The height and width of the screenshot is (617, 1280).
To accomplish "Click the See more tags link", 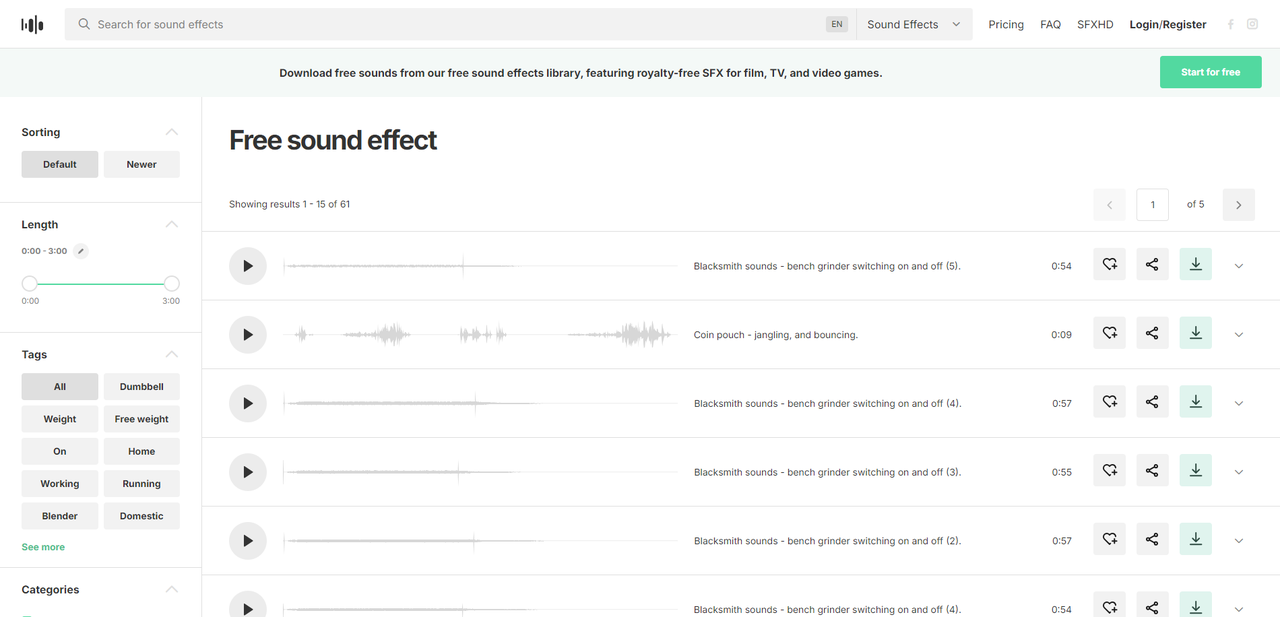I will [x=43, y=547].
